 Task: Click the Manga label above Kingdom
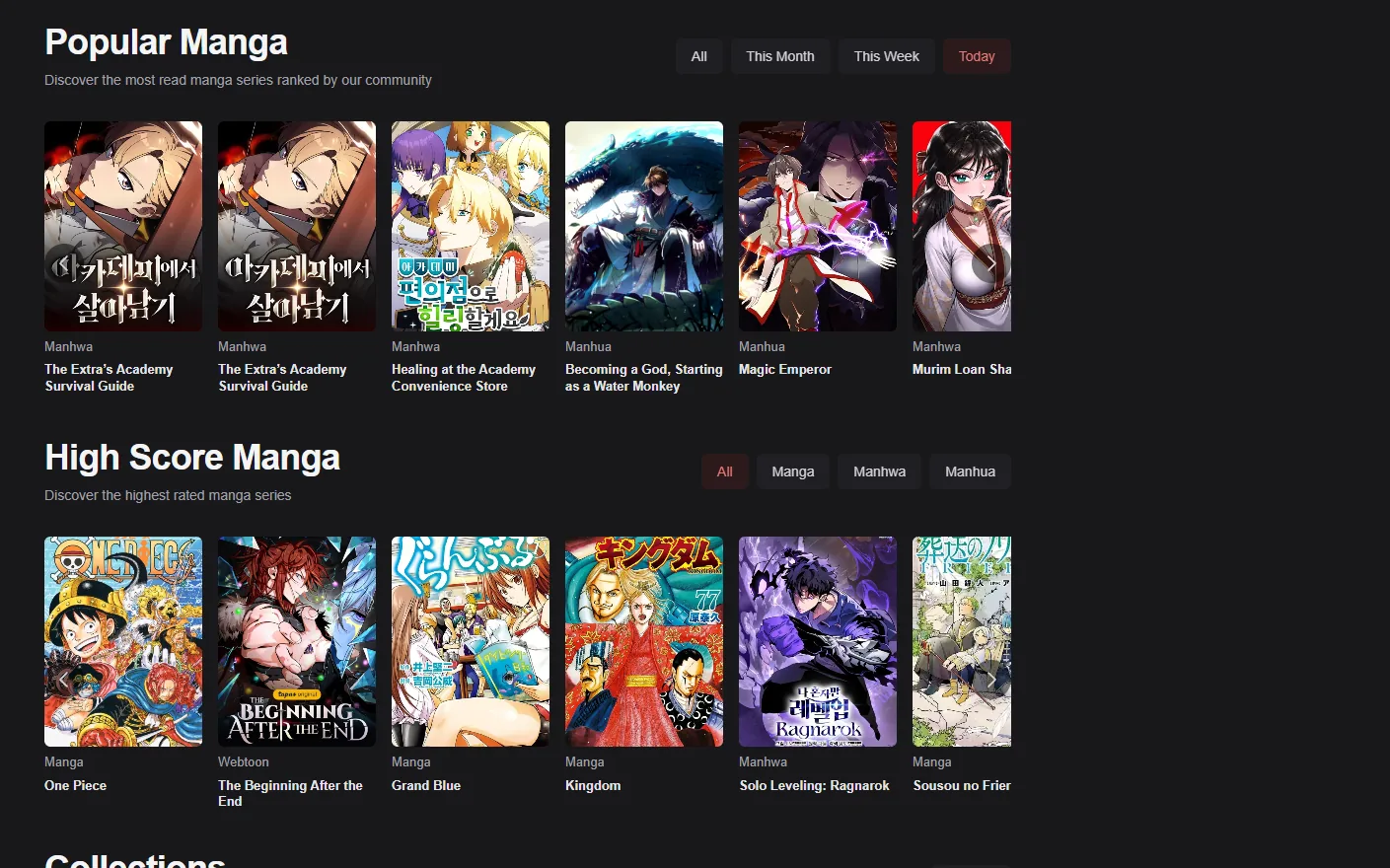coord(585,761)
